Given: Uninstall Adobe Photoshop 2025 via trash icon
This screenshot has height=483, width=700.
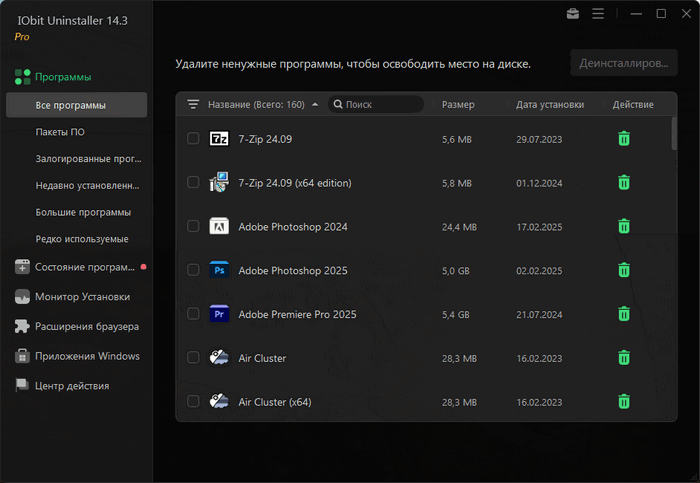Looking at the screenshot, I should pyautogui.click(x=623, y=270).
